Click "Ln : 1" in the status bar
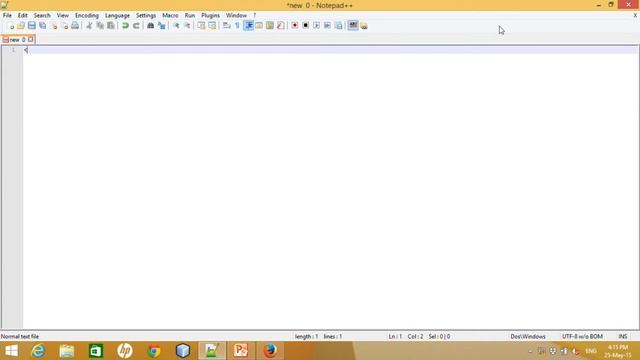 395,337
